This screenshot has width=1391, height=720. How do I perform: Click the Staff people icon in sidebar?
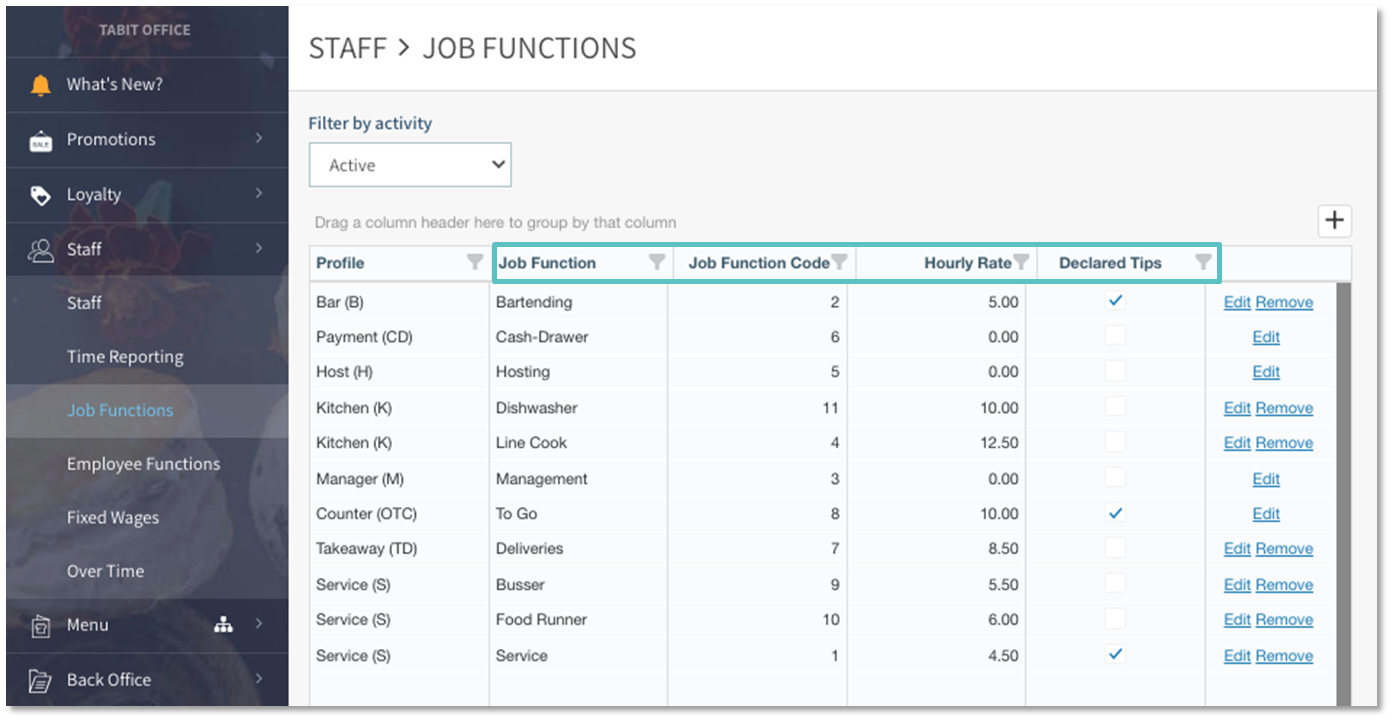(x=41, y=250)
